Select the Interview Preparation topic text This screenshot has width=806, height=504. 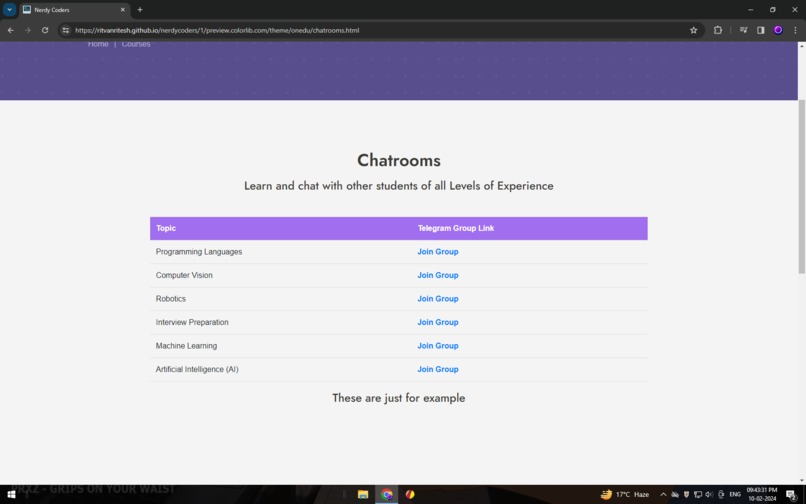pos(192,322)
